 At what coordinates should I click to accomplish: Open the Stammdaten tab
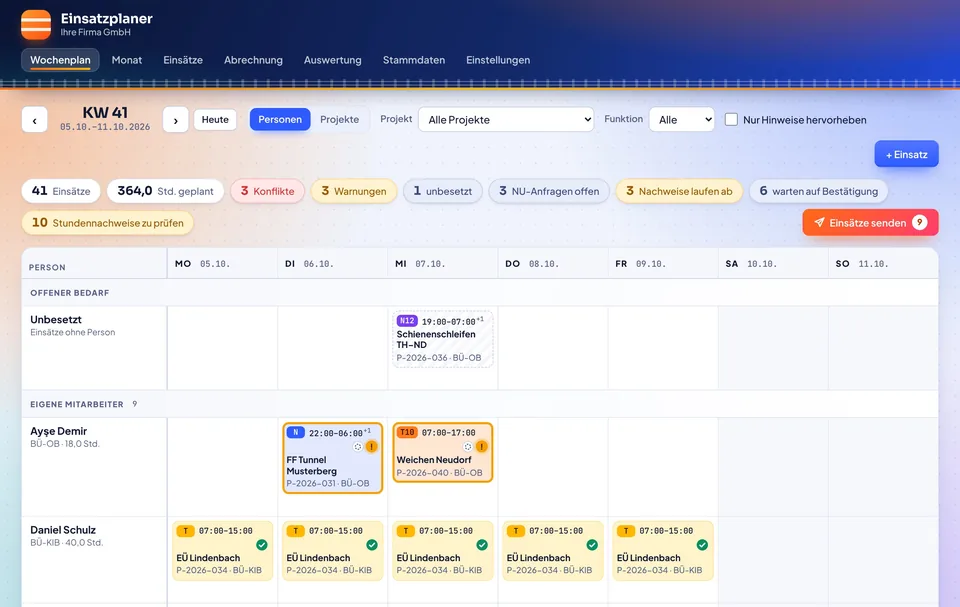(414, 60)
